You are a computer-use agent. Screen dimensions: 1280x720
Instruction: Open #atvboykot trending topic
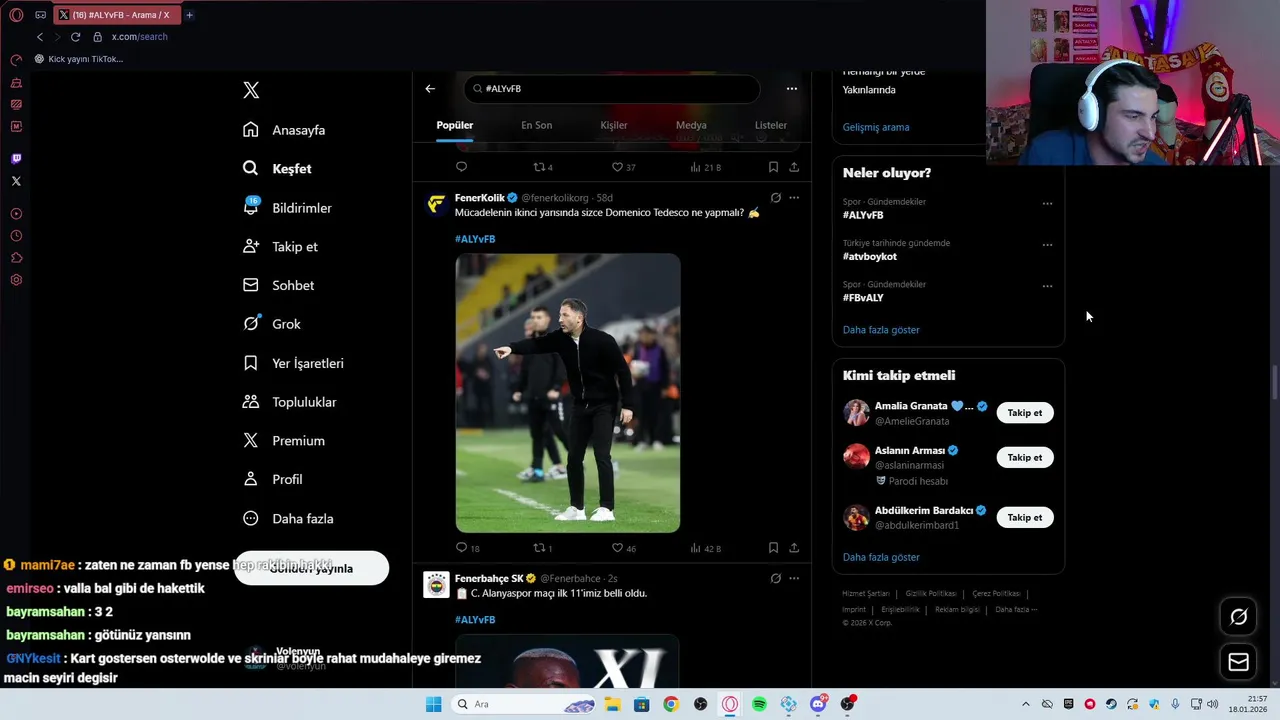[870, 256]
